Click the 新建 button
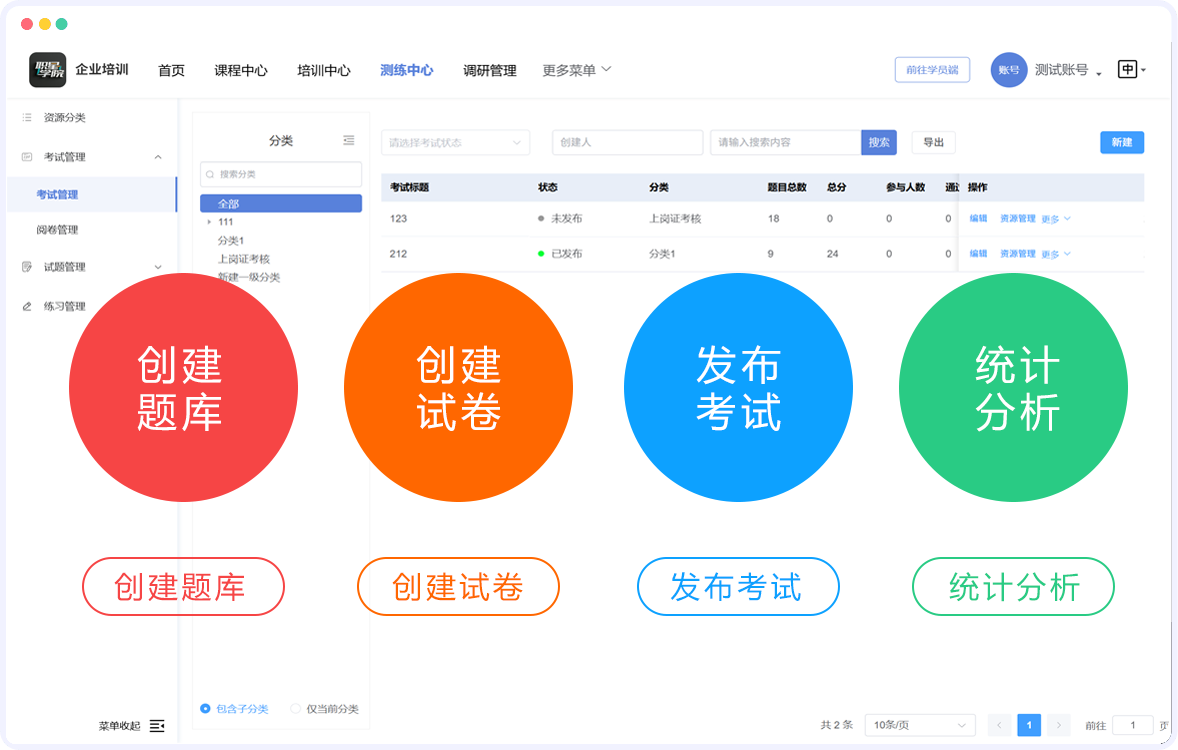The height and width of the screenshot is (750, 1178). coord(1121,142)
